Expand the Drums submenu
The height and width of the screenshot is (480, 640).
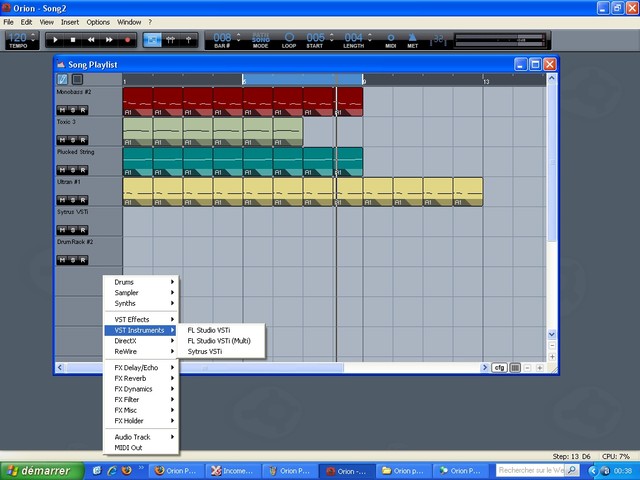(x=140, y=282)
